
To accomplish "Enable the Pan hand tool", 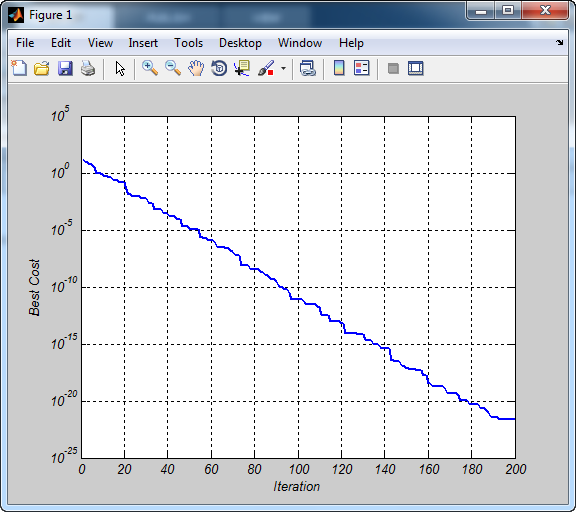I will [196, 68].
